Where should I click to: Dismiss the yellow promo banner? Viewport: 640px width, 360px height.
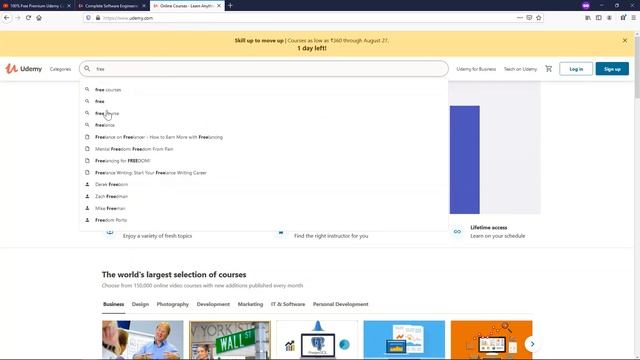coord(624,40)
